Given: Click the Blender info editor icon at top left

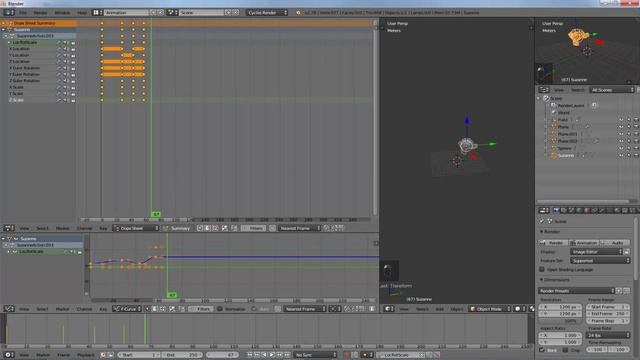Looking at the screenshot, I should (9, 13).
